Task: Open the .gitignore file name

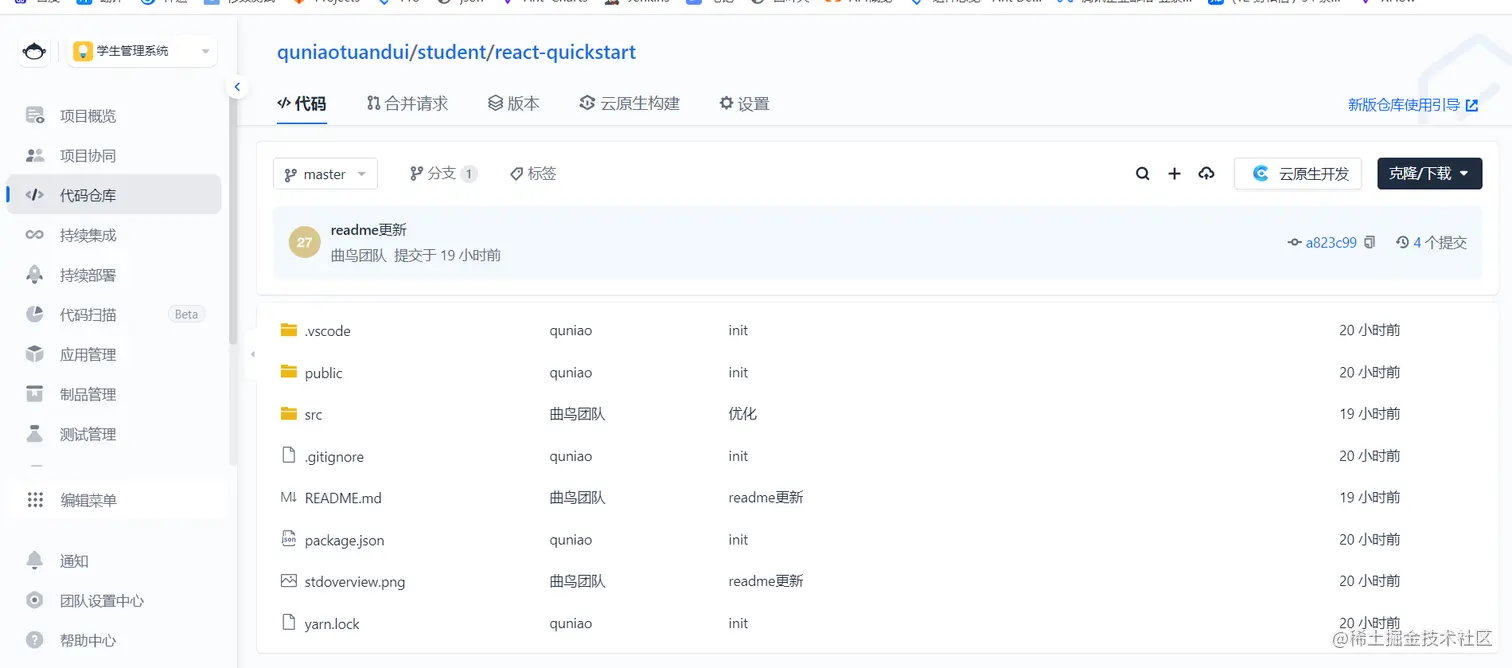Action: point(334,457)
